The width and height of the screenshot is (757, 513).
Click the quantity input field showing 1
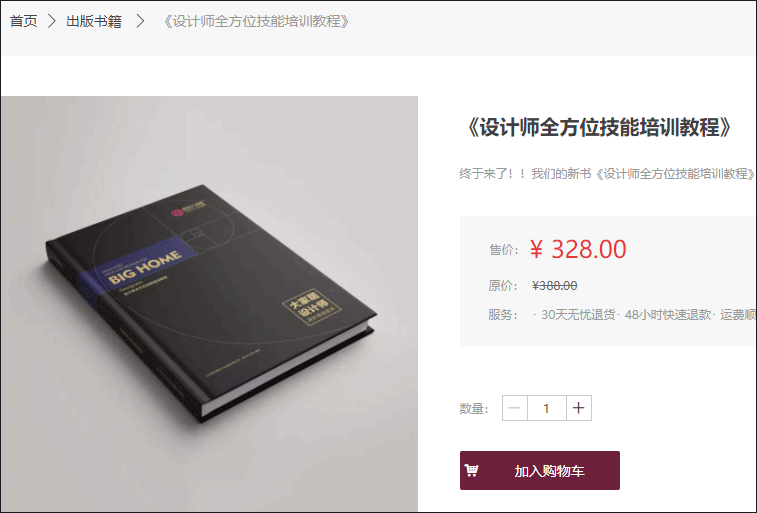pos(547,408)
